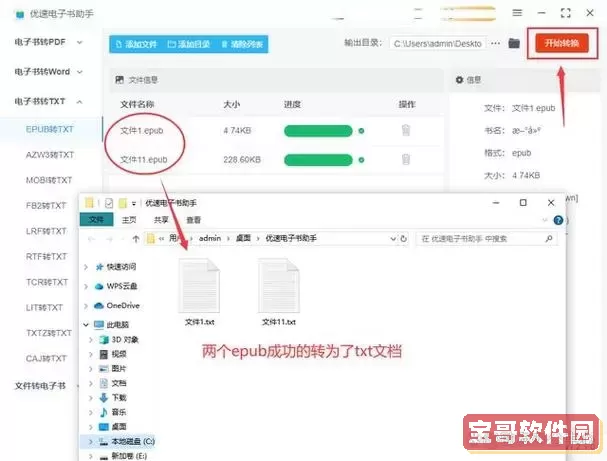Viewport: 607px width, 461px height.
Task: Expand 电子书转PDF sidebar section
Action: pos(48,42)
